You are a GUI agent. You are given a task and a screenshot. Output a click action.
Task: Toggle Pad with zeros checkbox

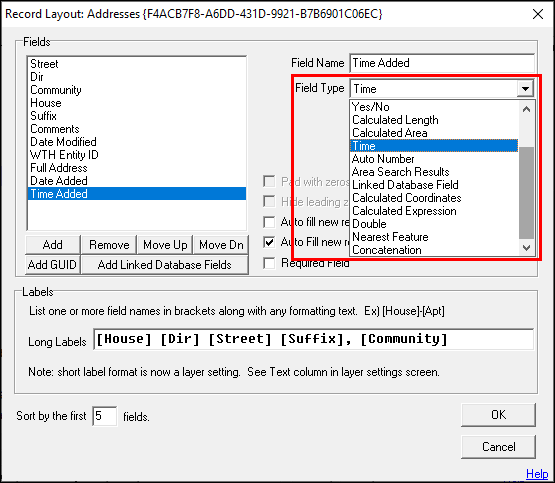[269, 182]
